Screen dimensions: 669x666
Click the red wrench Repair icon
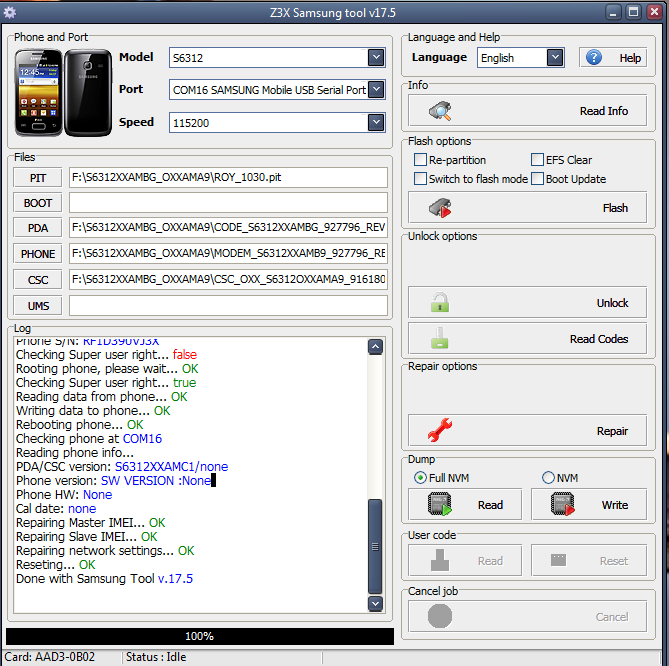point(440,430)
